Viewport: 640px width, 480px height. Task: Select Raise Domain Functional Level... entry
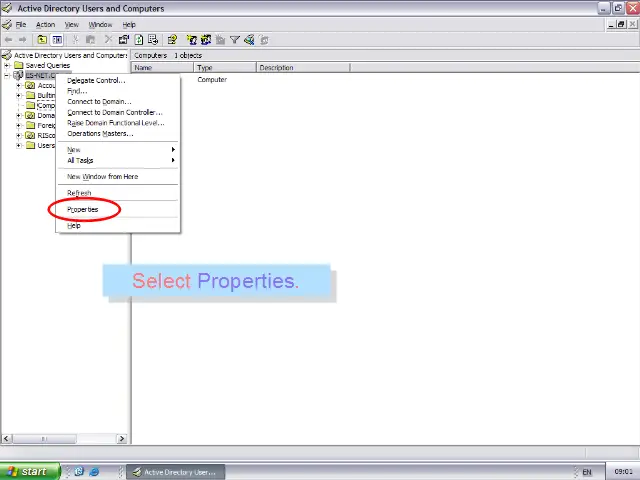118,123
